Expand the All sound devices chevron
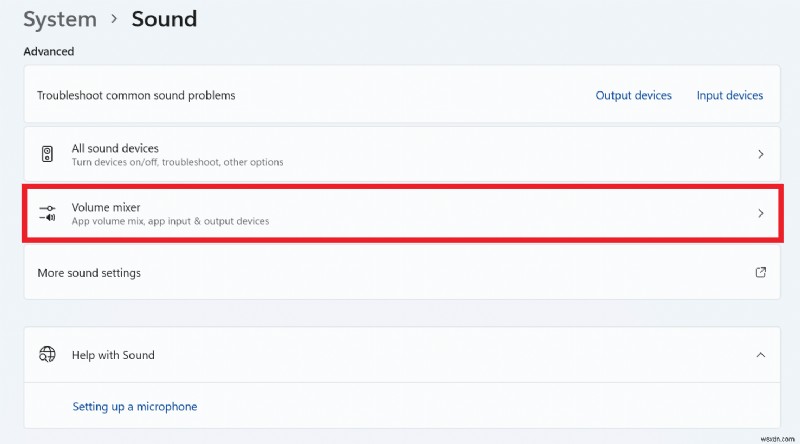 [761, 154]
